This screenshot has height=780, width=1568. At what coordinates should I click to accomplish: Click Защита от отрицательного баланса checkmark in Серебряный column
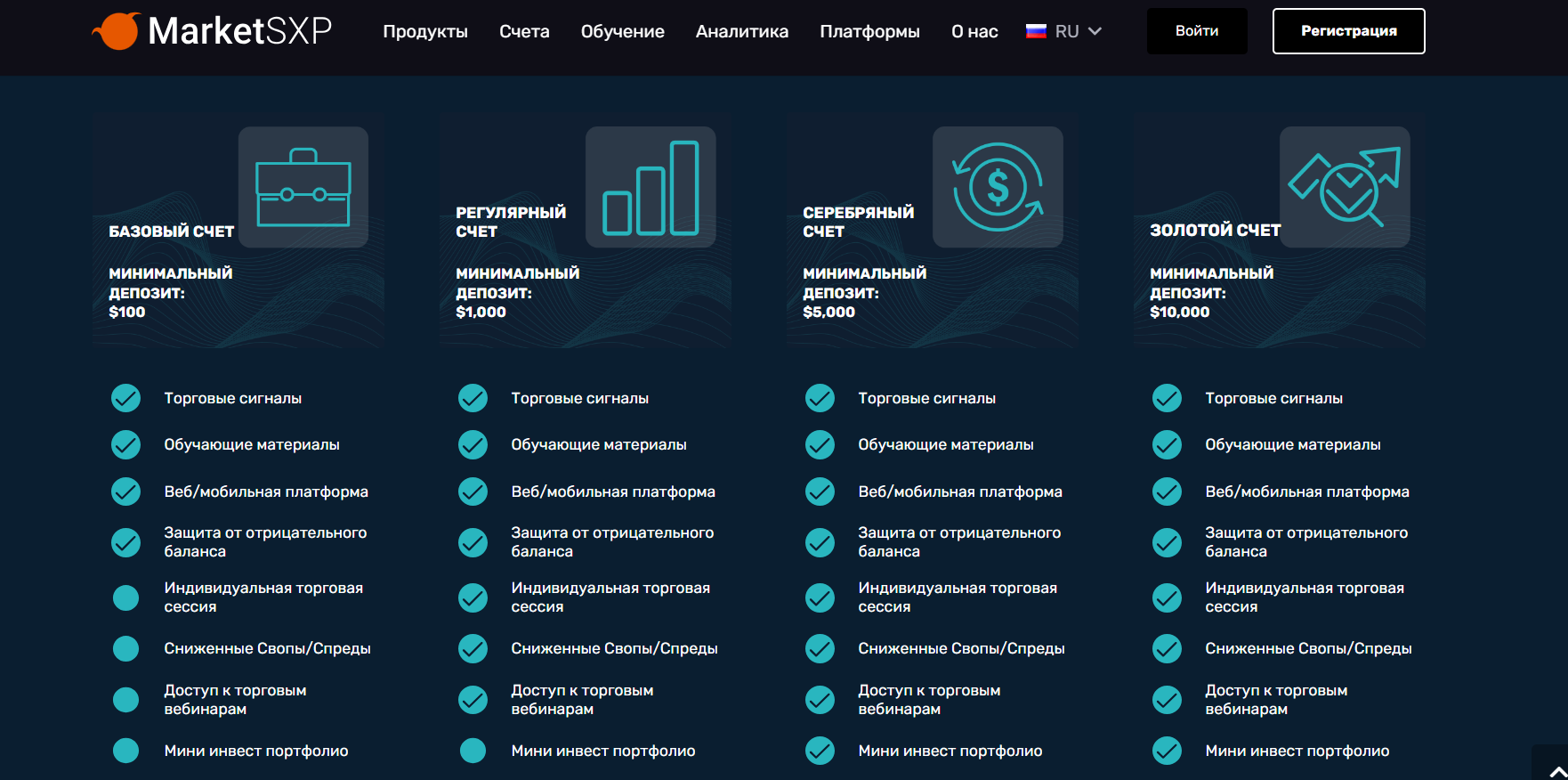click(820, 542)
